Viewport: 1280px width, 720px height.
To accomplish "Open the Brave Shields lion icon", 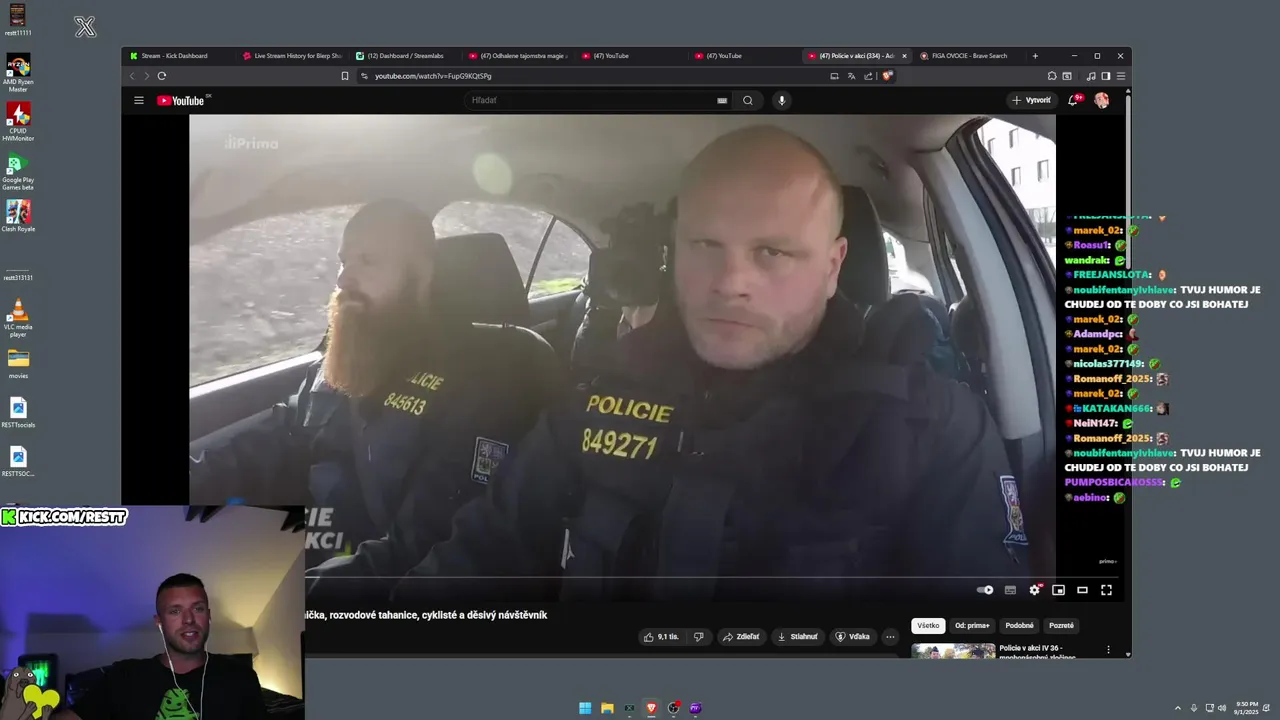I will [887, 76].
